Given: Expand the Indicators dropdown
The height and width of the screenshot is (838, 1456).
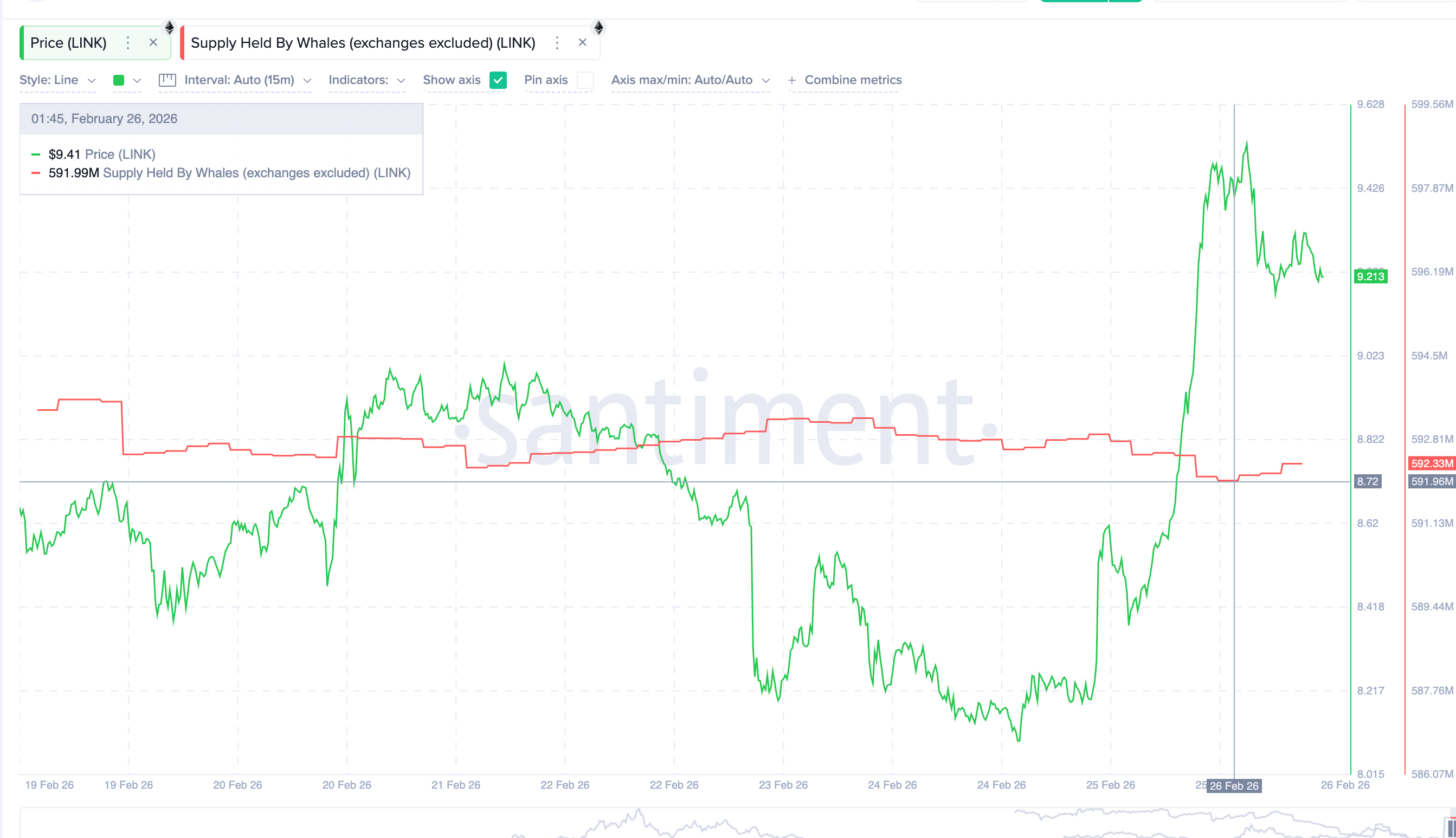Looking at the screenshot, I should pos(366,80).
